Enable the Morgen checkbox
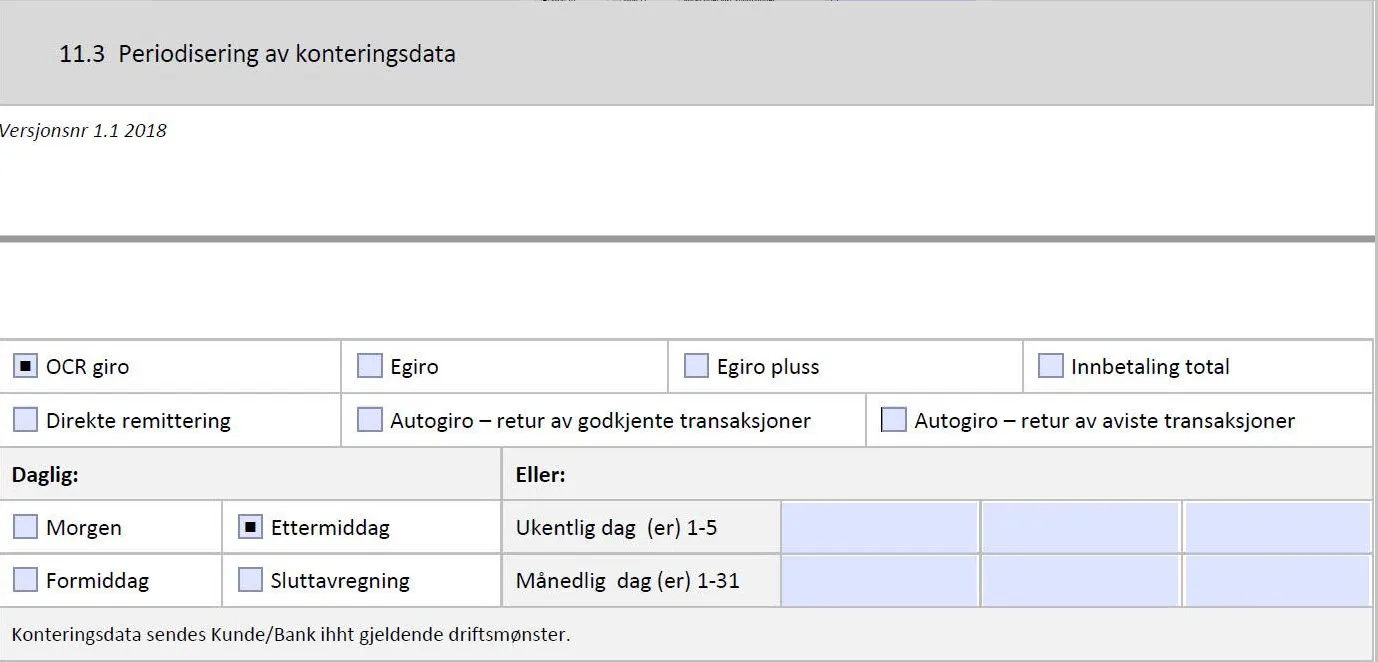1378x662 pixels. tap(25, 527)
